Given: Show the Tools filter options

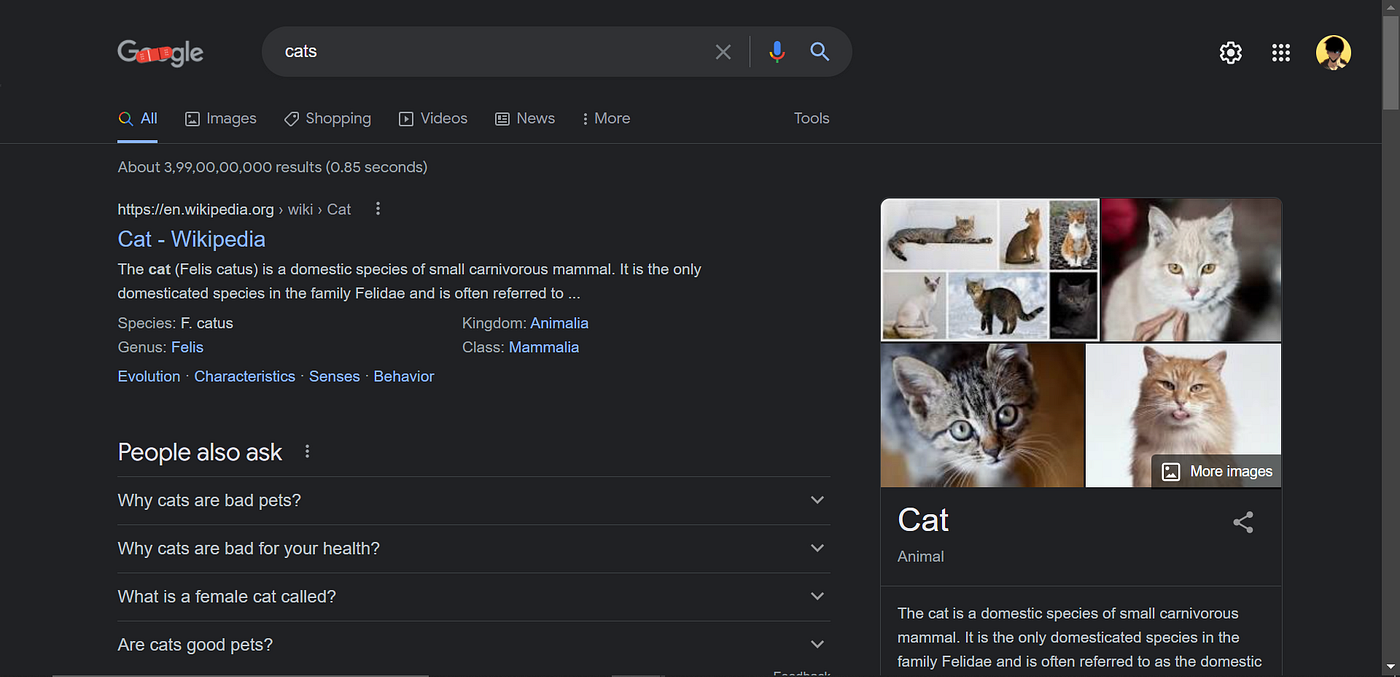Looking at the screenshot, I should [x=811, y=118].
